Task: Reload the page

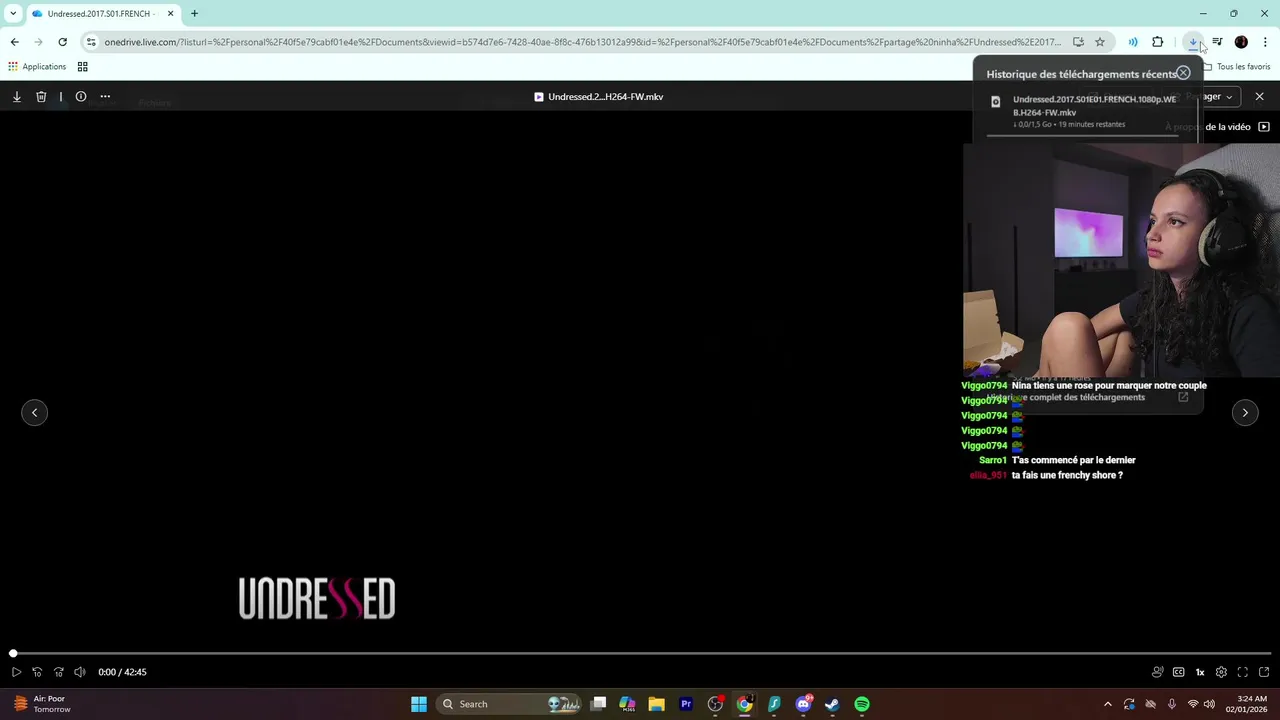Action: [62, 42]
